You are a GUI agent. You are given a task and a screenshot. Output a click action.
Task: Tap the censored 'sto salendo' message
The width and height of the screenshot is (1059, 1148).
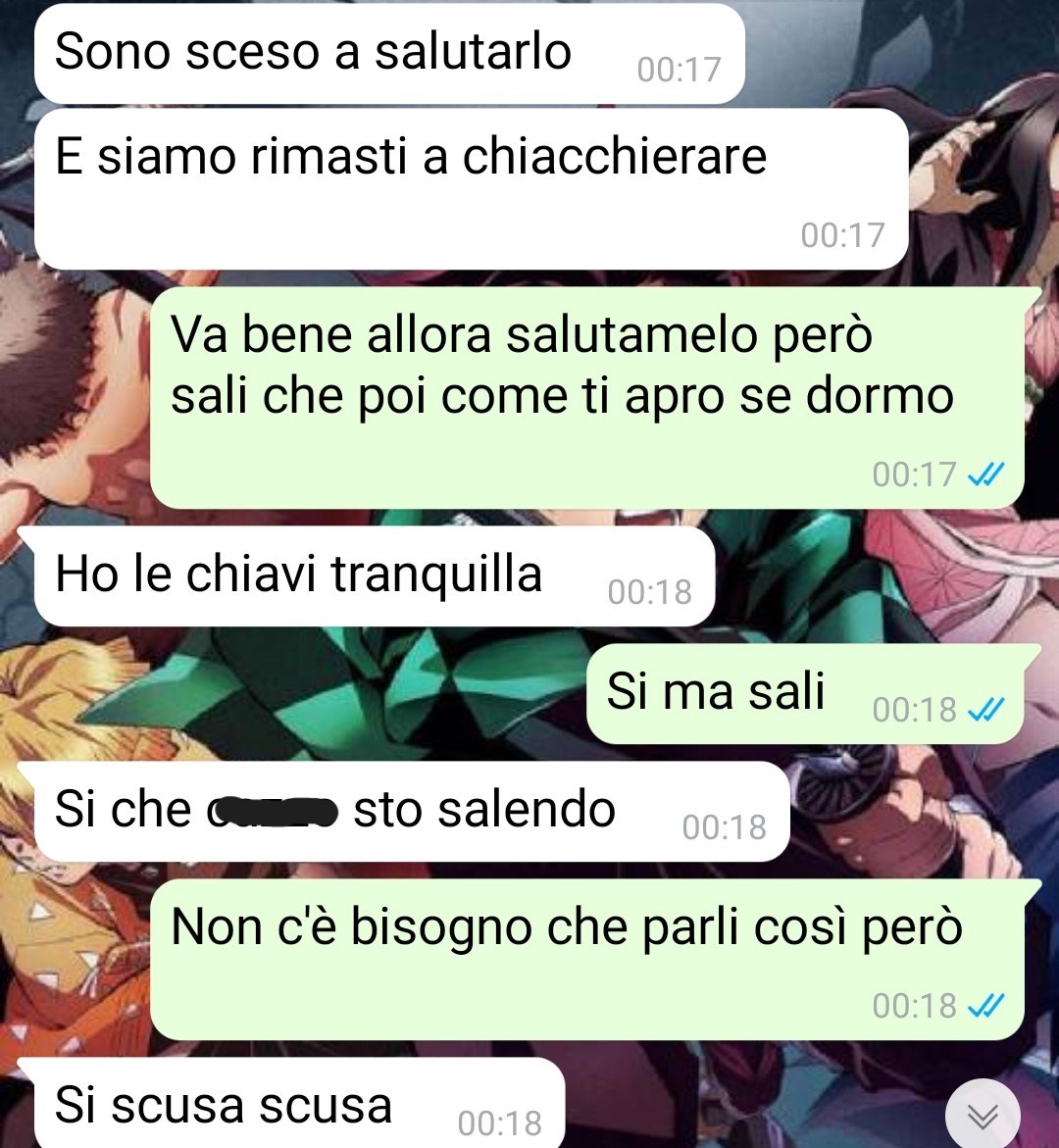(412, 811)
